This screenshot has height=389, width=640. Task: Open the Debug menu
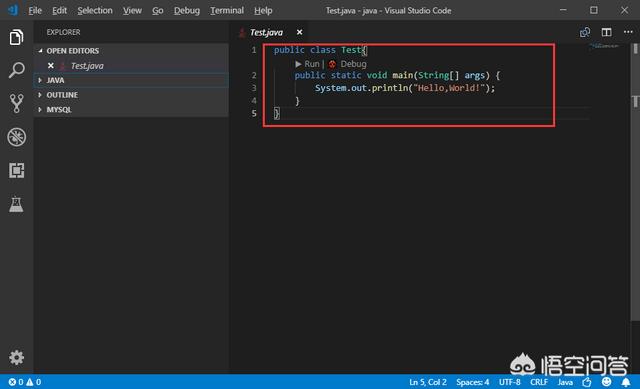pos(187,10)
